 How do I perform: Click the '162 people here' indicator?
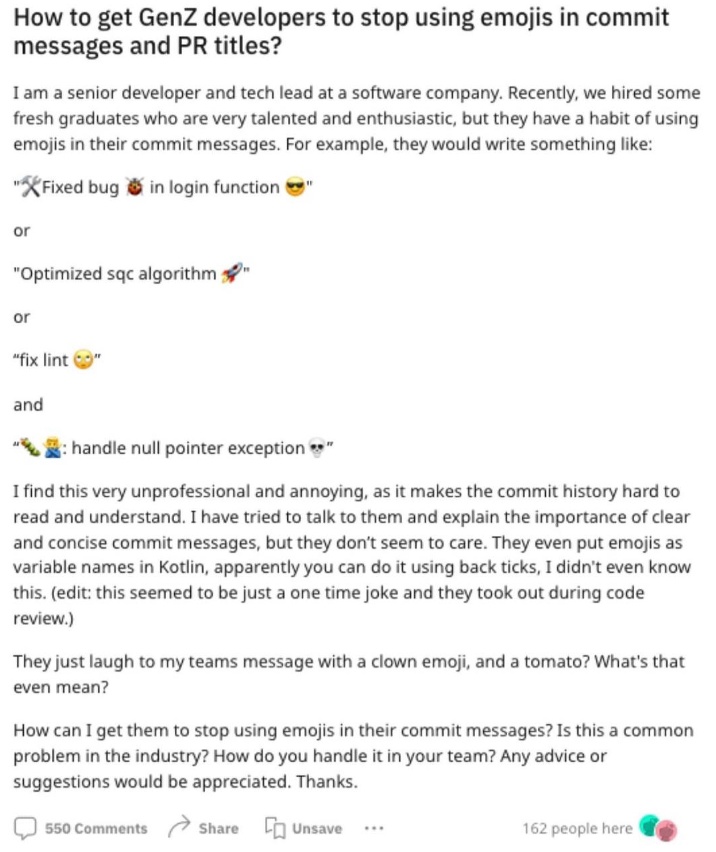[577, 828]
